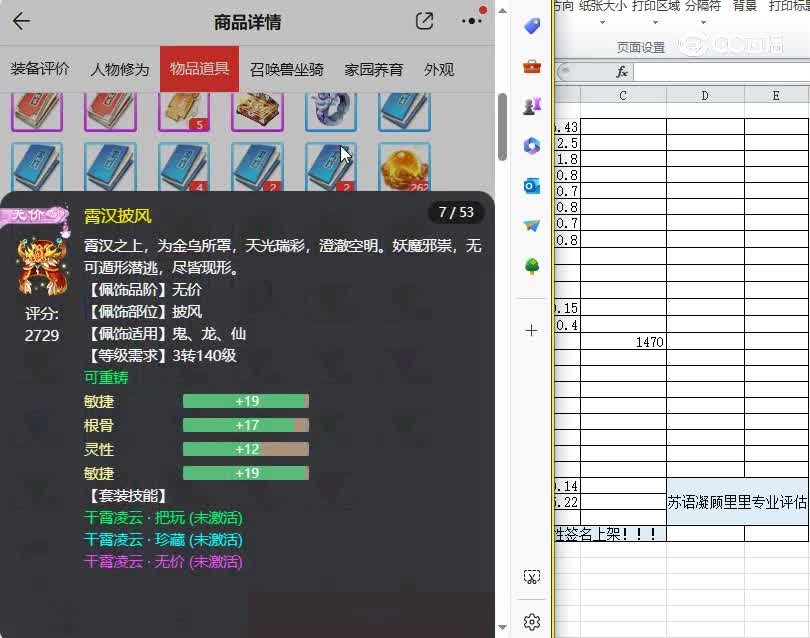Image resolution: width=810 pixels, height=638 pixels.
Task: Open the purple chess pieces sidebar icon
Action: tap(531, 107)
